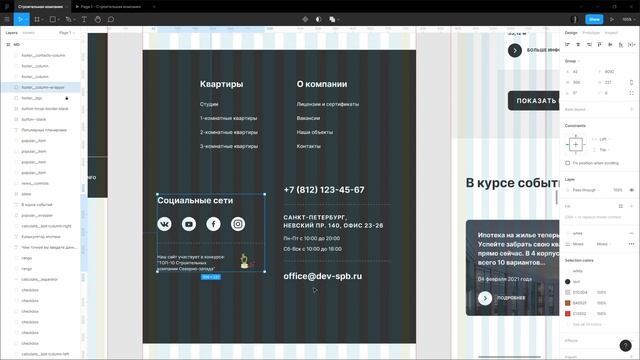Open the Tidy up distribute dropdown
Screen dimensions: 640x360
[631, 44]
